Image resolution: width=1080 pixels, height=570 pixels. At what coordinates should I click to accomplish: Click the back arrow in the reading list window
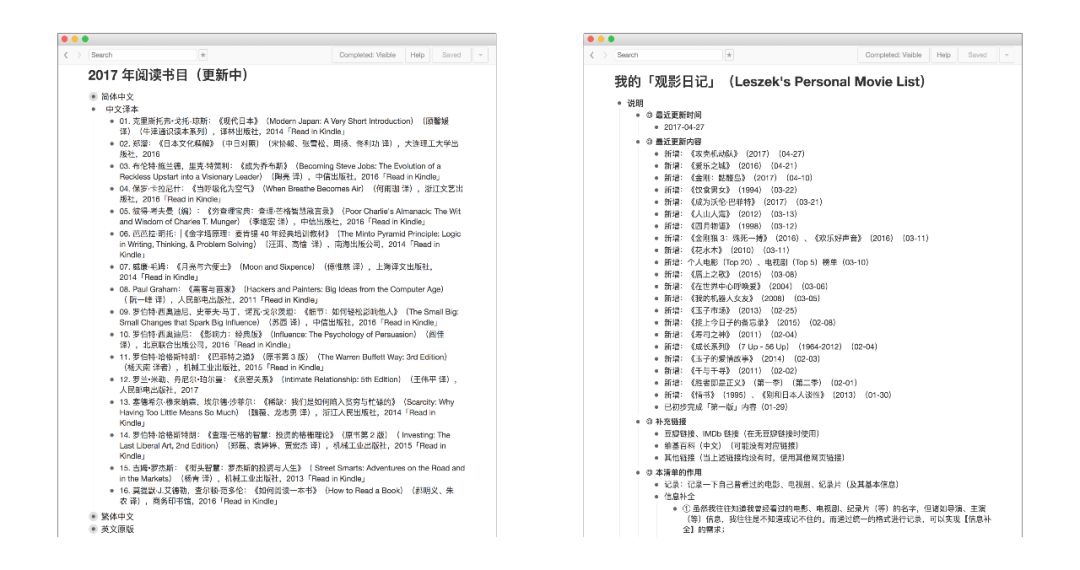point(66,55)
